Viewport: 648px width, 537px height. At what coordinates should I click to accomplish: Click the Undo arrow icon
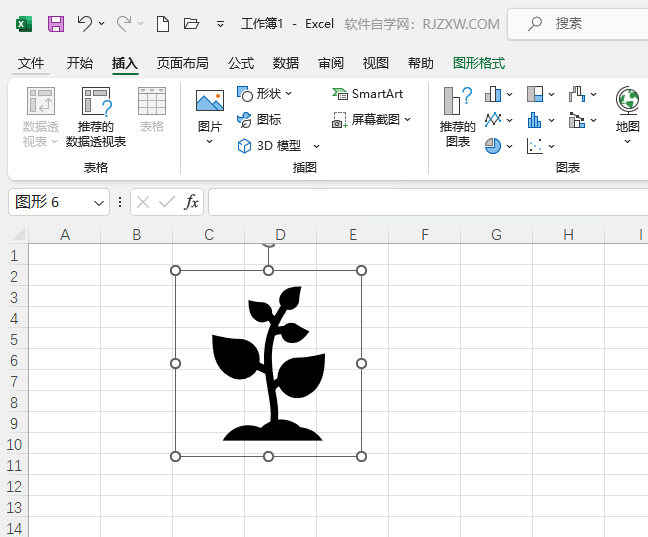[84, 23]
